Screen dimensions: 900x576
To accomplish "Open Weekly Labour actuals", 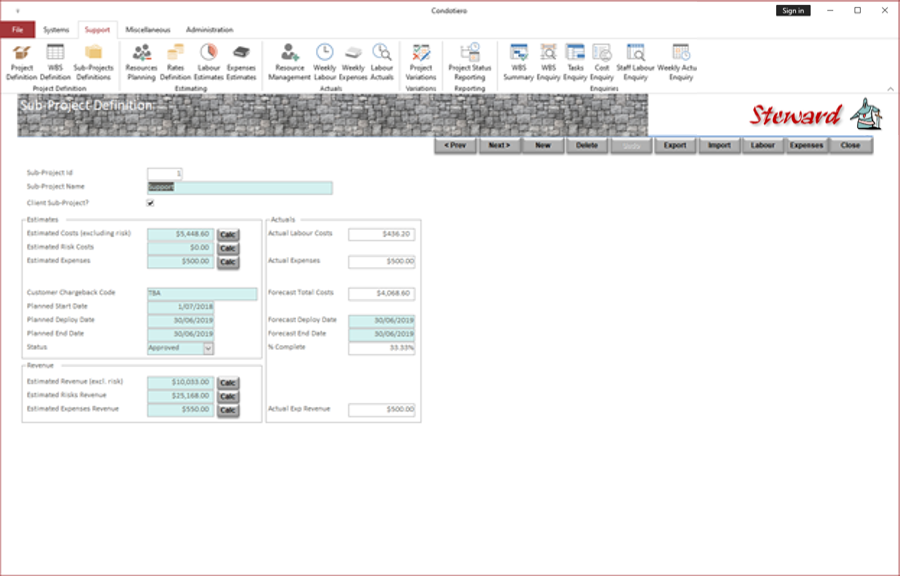I will coord(324,62).
